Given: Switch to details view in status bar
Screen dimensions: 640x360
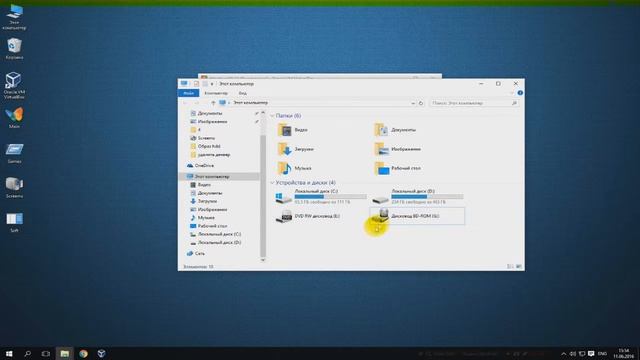Looking at the screenshot, I should coord(510,267).
